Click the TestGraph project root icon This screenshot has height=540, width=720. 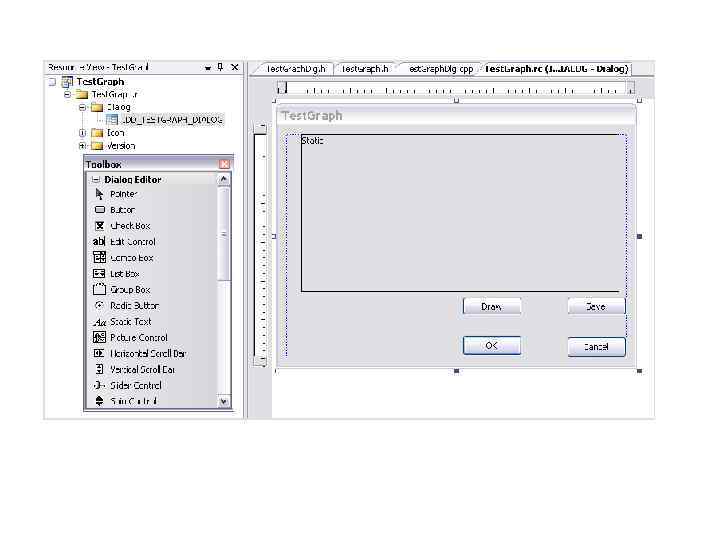click(x=68, y=82)
